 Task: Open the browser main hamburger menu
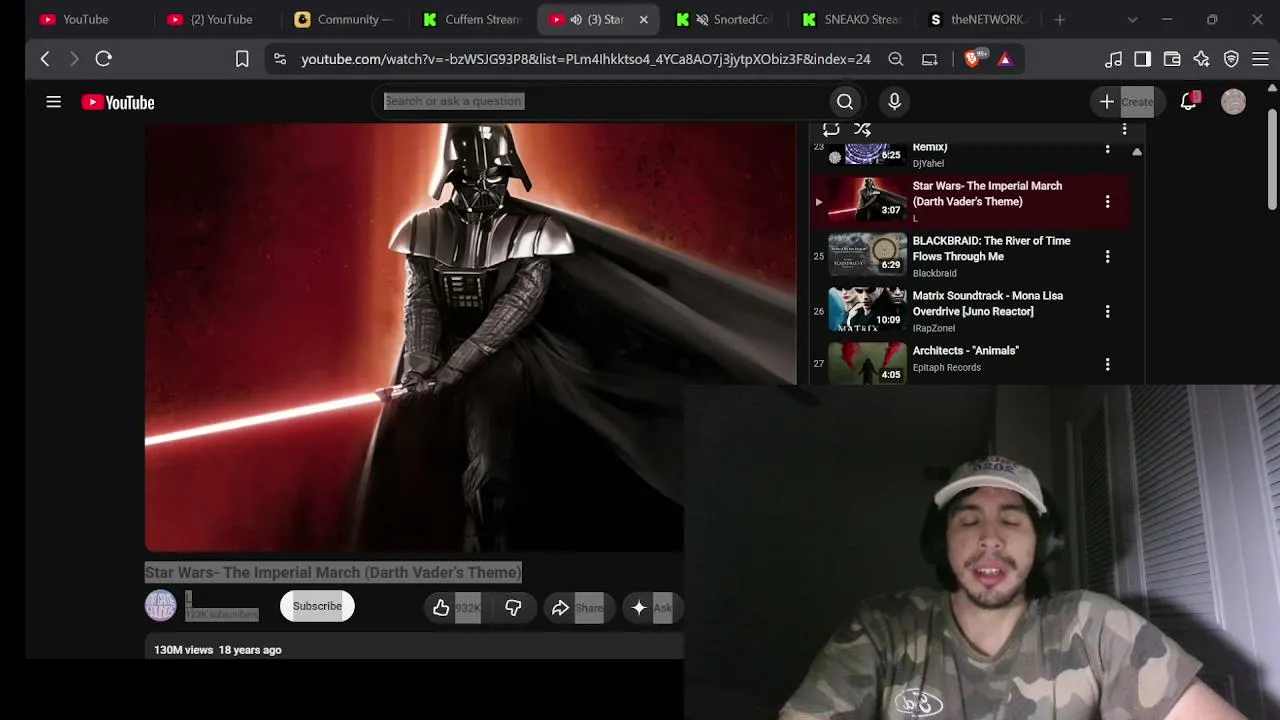pyautogui.click(x=1260, y=59)
